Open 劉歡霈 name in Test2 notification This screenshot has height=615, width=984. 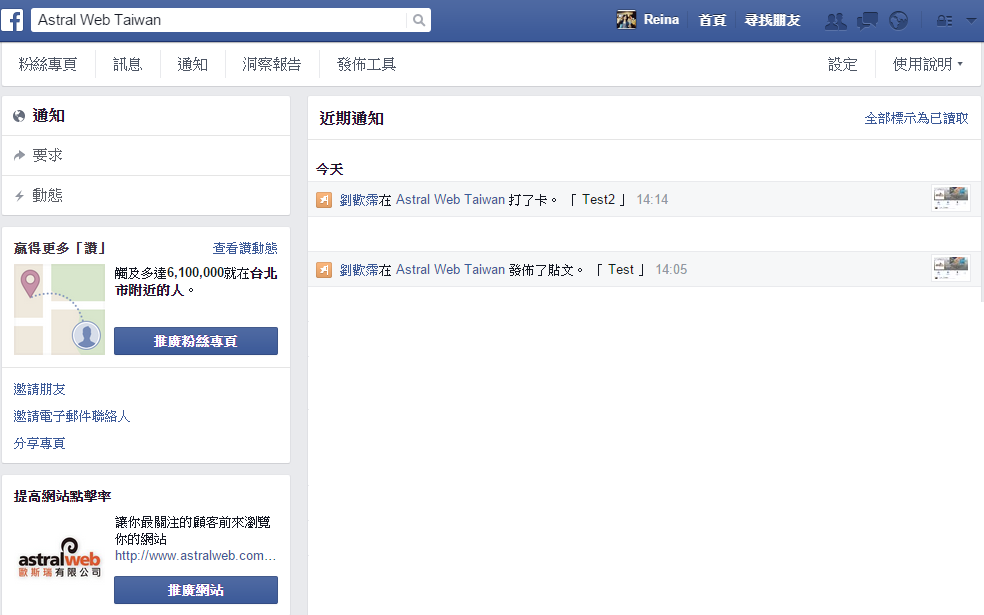click(359, 200)
